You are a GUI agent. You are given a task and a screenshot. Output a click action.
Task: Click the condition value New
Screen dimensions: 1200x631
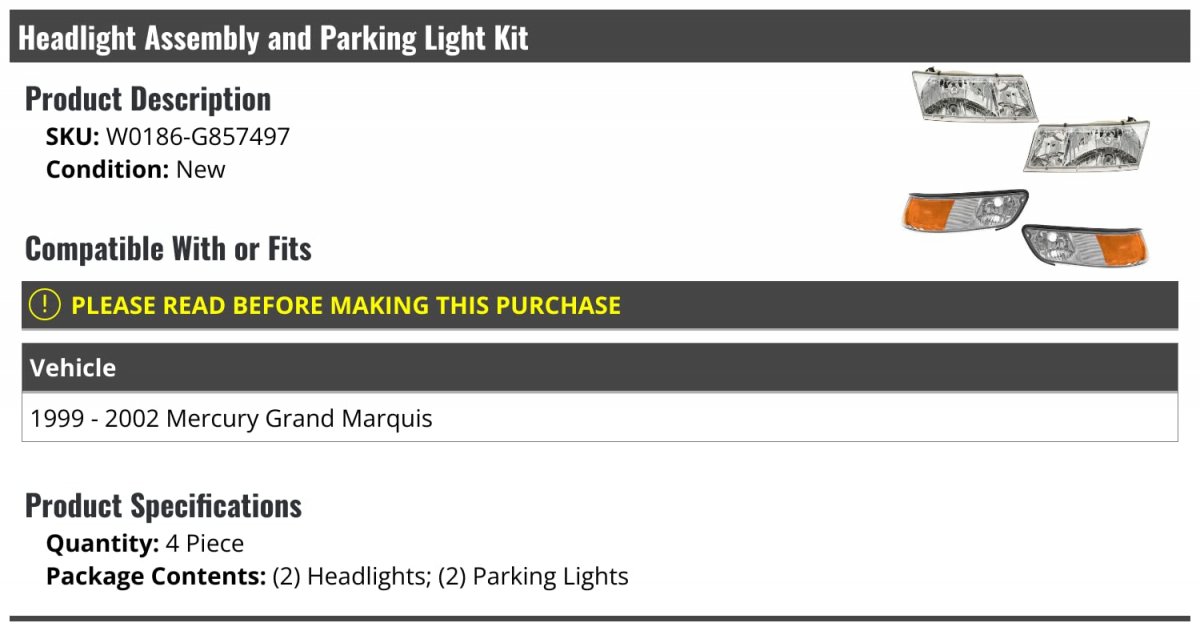(x=201, y=169)
